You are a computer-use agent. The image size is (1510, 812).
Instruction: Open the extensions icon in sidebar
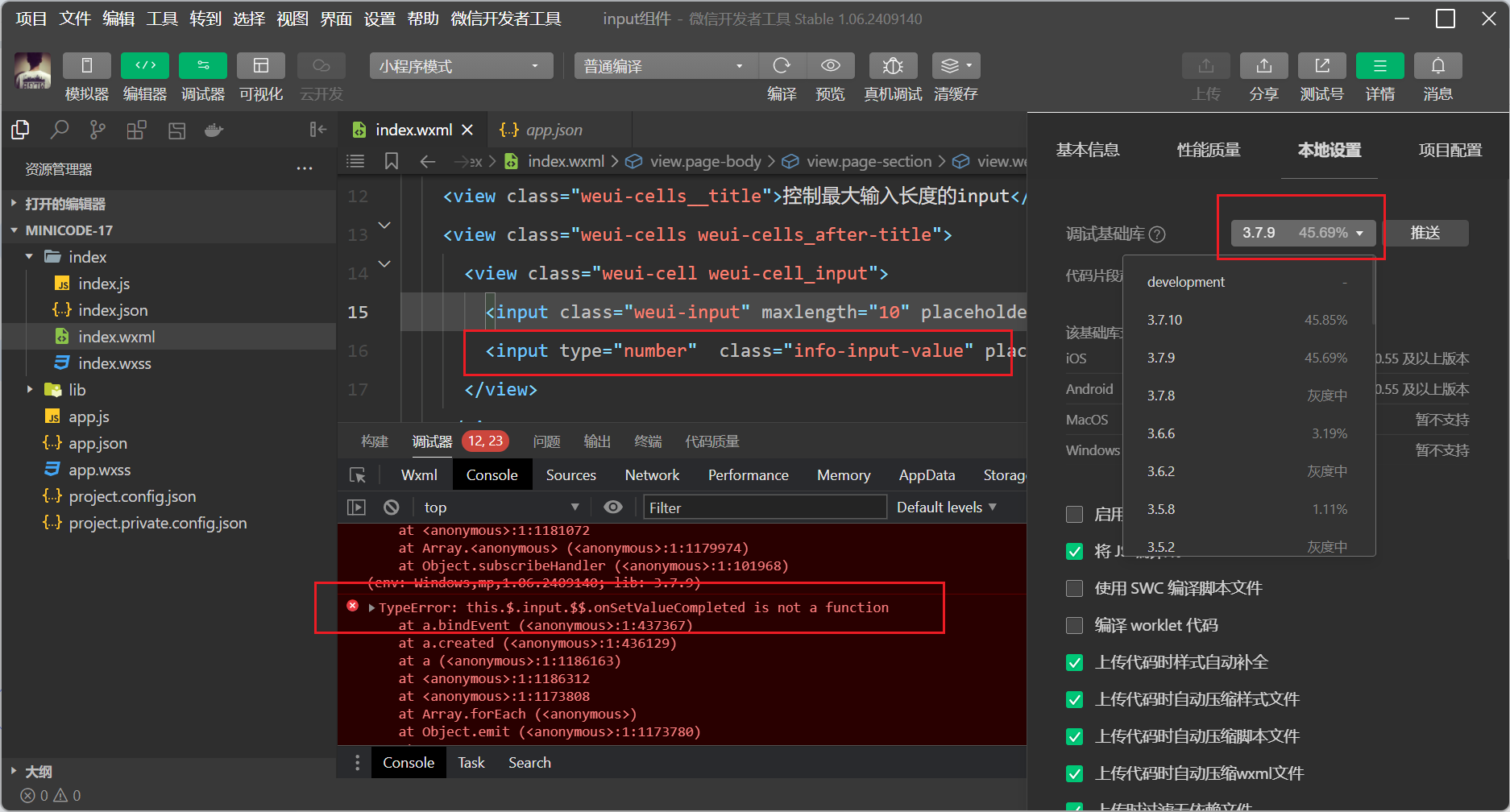point(137,130)
